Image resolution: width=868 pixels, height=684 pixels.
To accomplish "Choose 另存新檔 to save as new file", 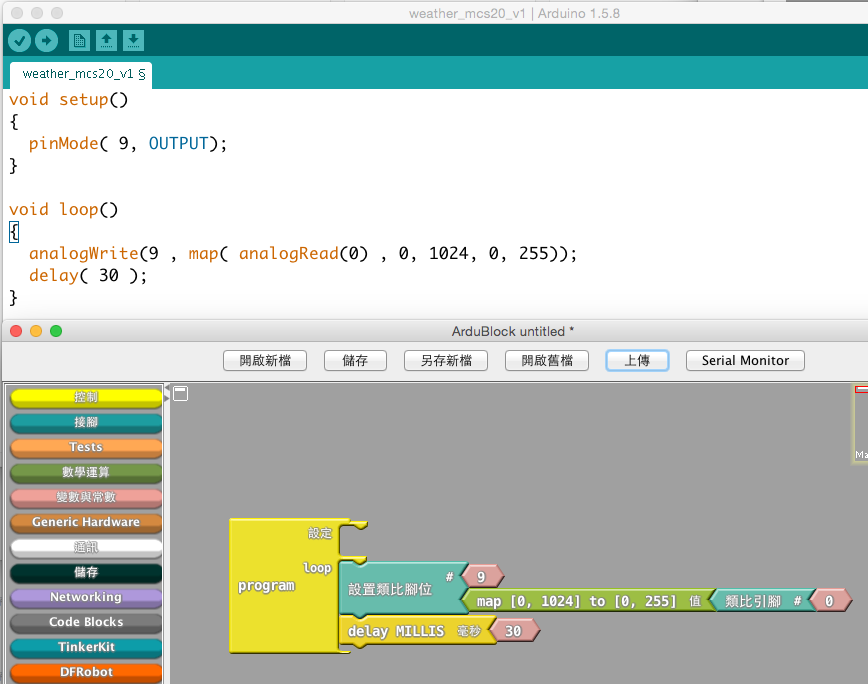I will point(444,360).
